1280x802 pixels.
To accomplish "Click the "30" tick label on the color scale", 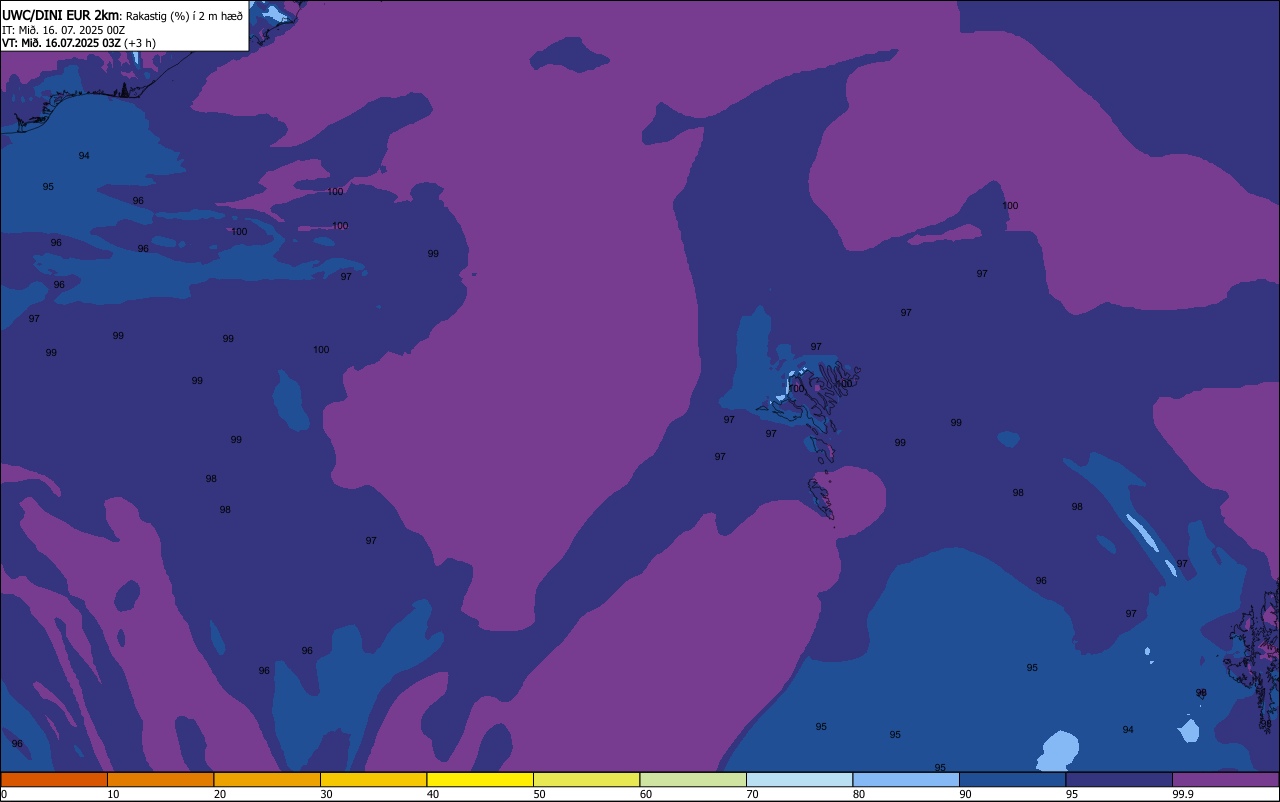I will [326, 794].
